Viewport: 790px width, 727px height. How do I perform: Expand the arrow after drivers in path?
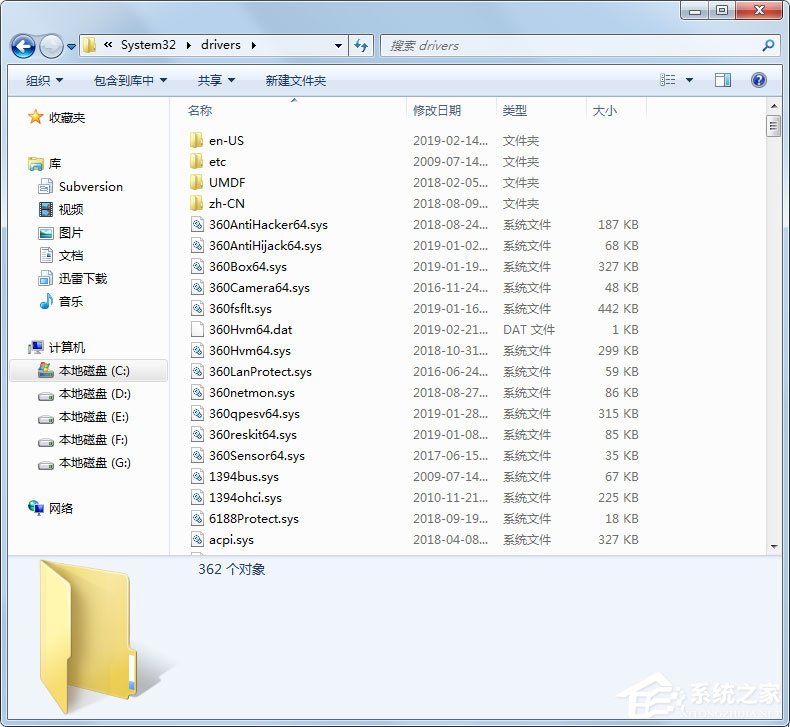coord(253,45)
